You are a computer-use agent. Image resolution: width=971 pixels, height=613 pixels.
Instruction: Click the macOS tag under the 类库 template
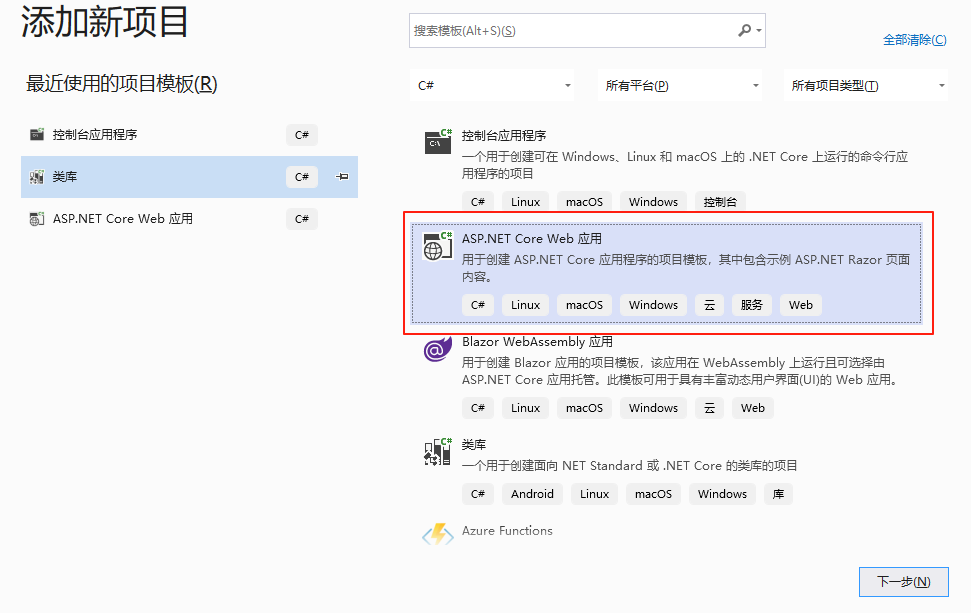click(x=653, y=494)
